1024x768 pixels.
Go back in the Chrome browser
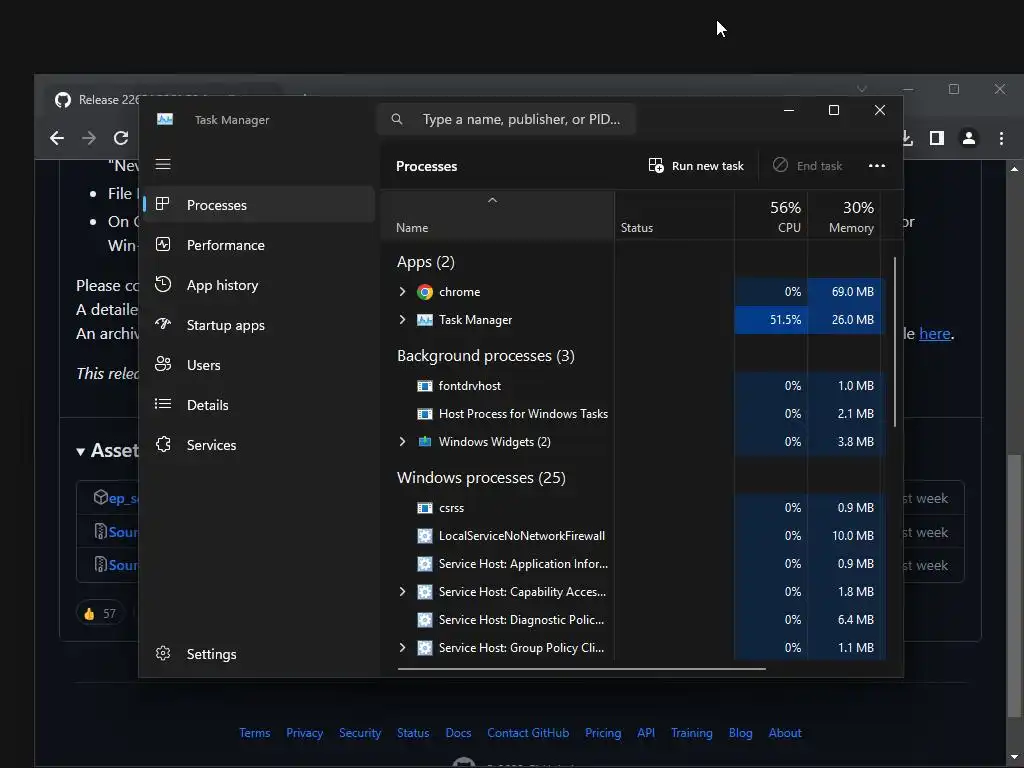point(57,138)
